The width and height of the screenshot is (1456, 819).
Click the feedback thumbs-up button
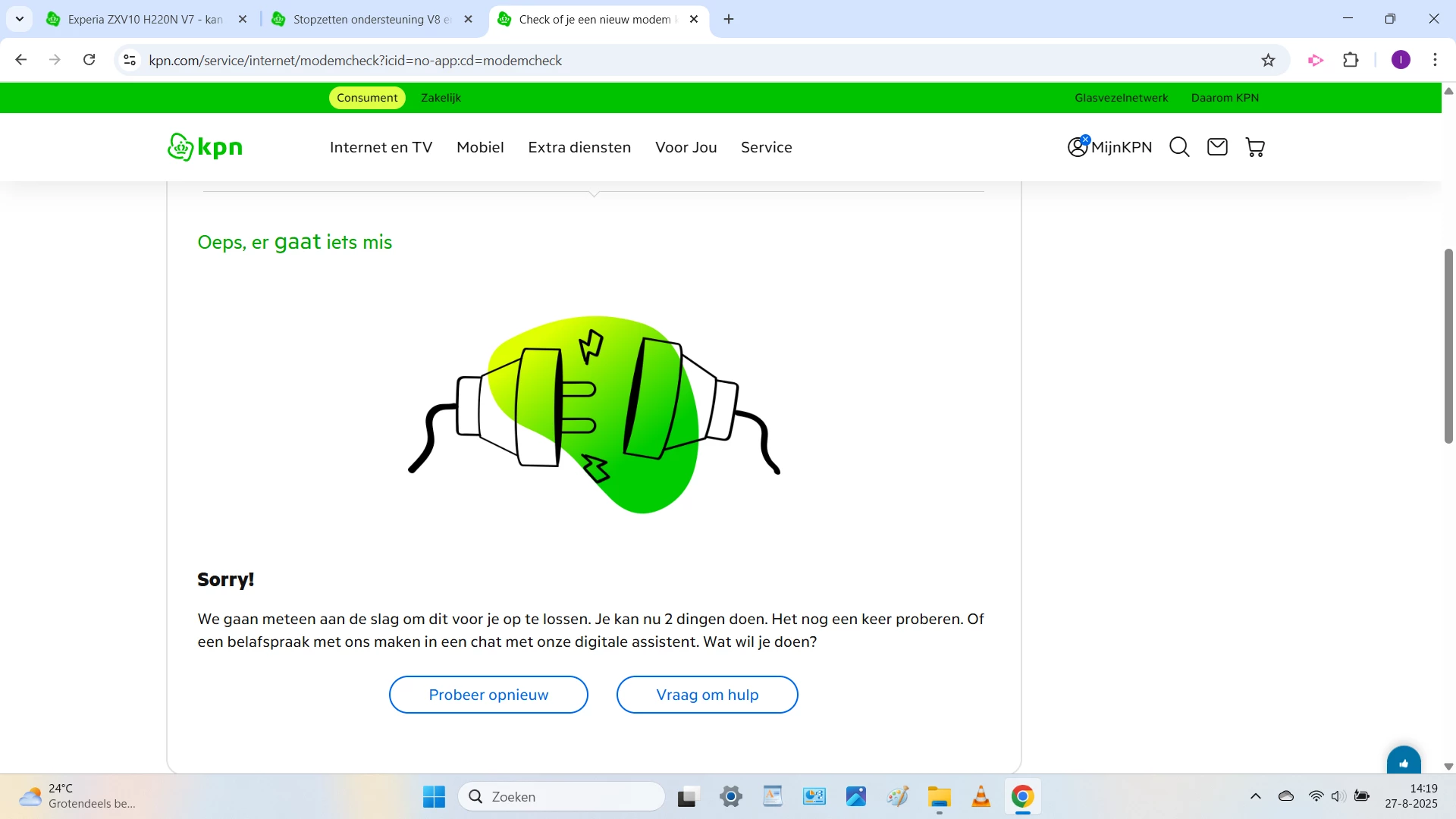1404,762
